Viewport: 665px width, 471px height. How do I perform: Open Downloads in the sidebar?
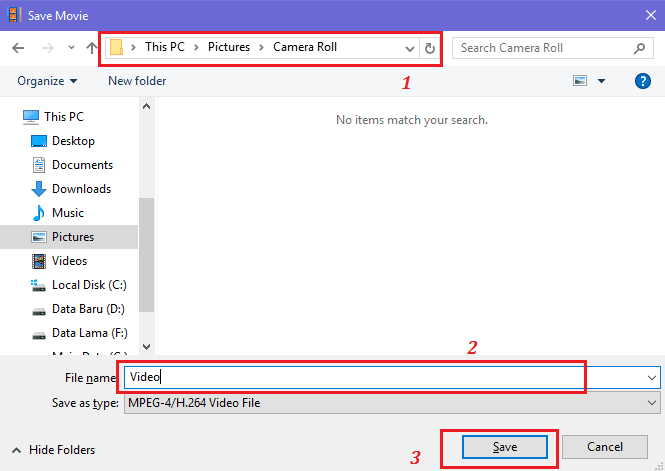[81, 189]
